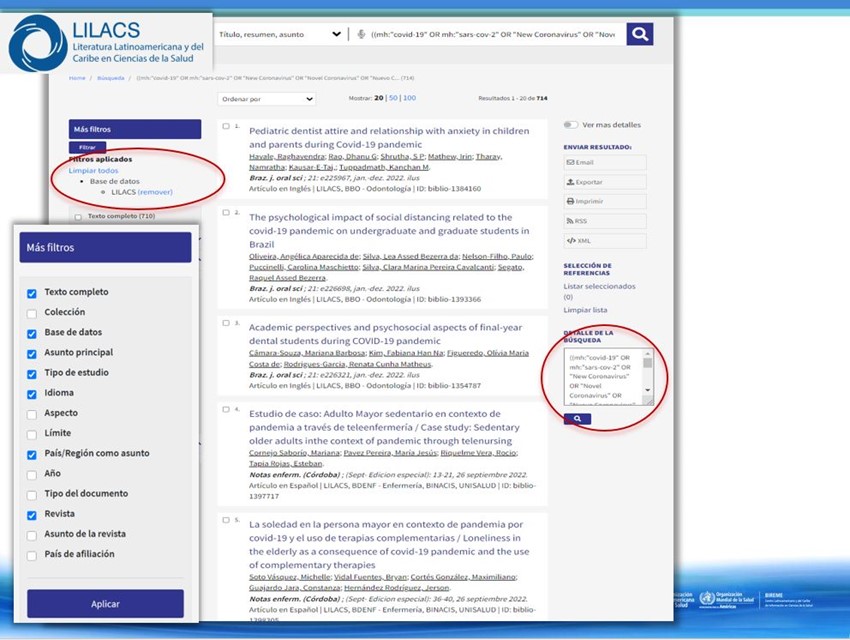Open the Pediatric dentist attire article title
850x640 pixels.
tap(389, 138)
